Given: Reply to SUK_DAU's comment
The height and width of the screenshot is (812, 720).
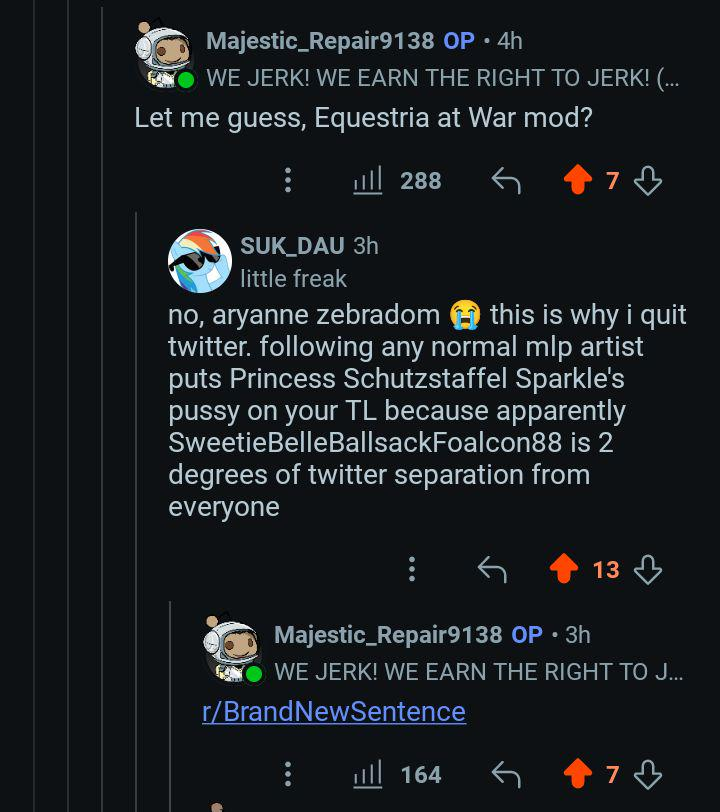Looking at the screenshot, I should [491, 570].
